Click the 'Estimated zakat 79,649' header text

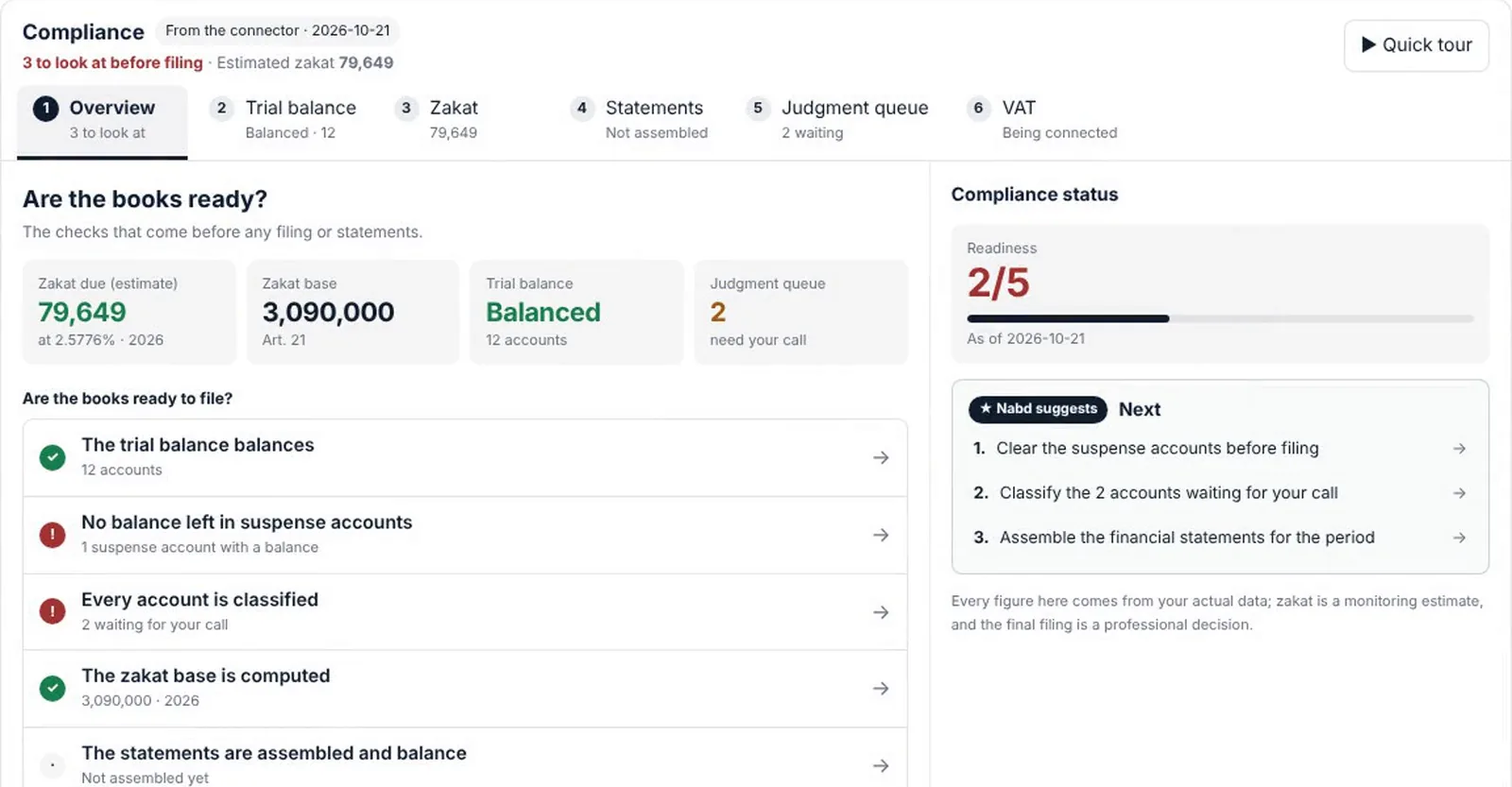click(x=305, y=62)
